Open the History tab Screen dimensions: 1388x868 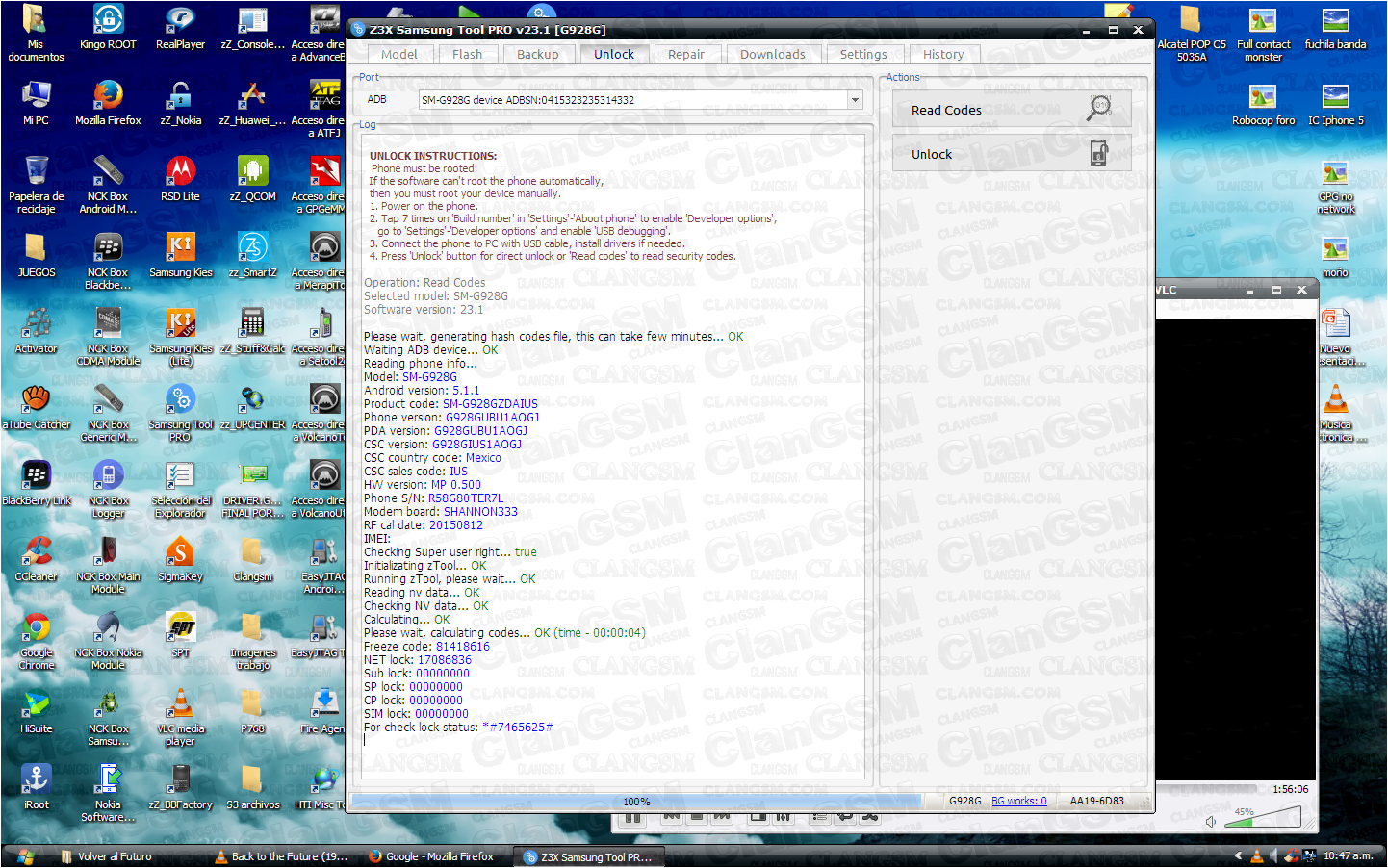pyautogui.click(x=943, y=55)
